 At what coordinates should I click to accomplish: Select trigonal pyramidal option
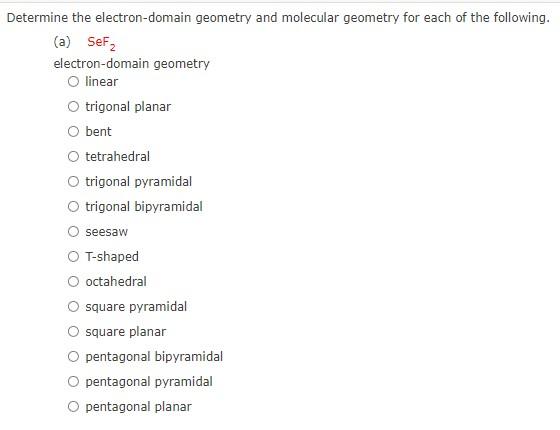point(73,181)
